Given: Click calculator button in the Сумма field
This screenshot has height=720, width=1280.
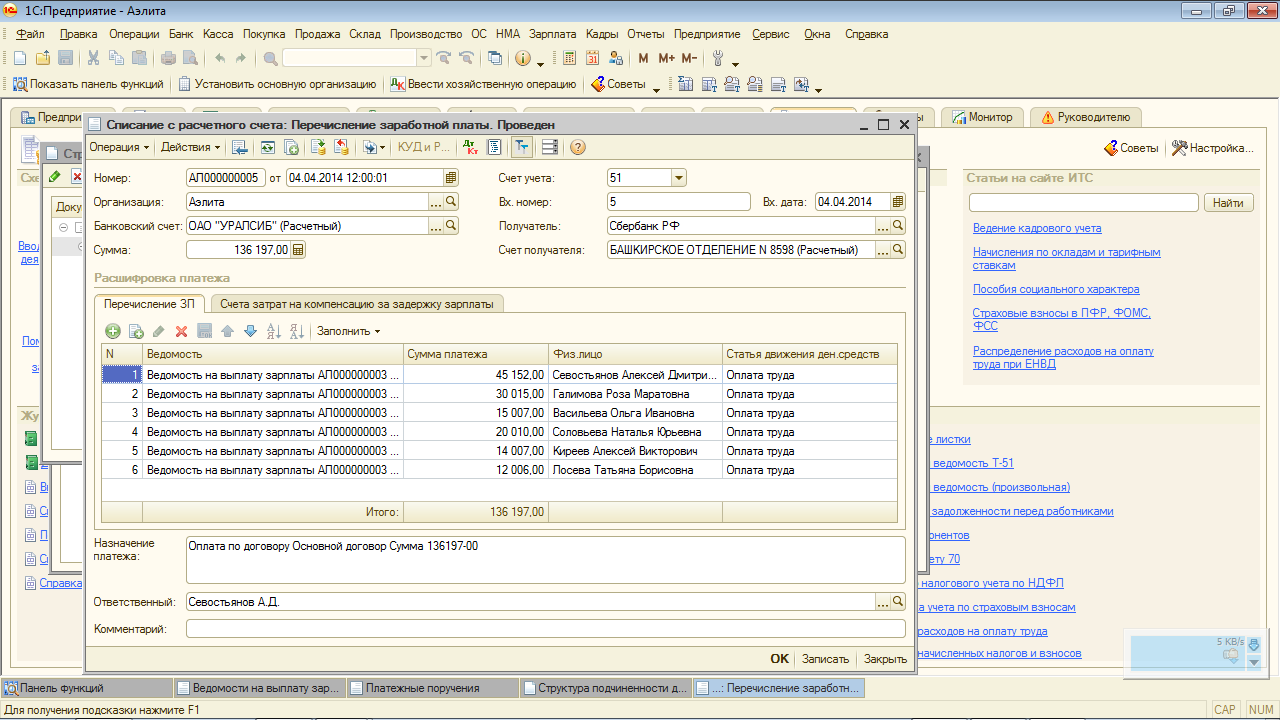Looking at the screenshot, I should pyautogui.click(x=298, y=250).
